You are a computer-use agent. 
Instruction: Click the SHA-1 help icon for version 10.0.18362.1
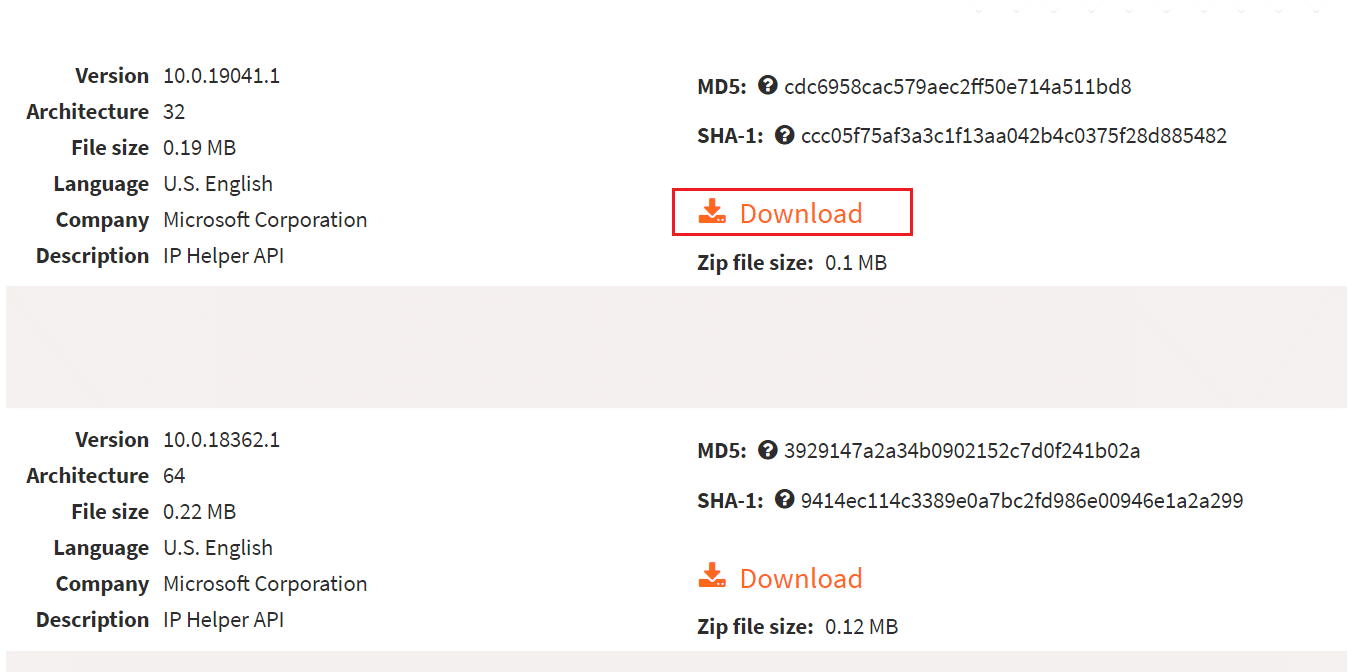pyautogui.click(x=785, y=498)
